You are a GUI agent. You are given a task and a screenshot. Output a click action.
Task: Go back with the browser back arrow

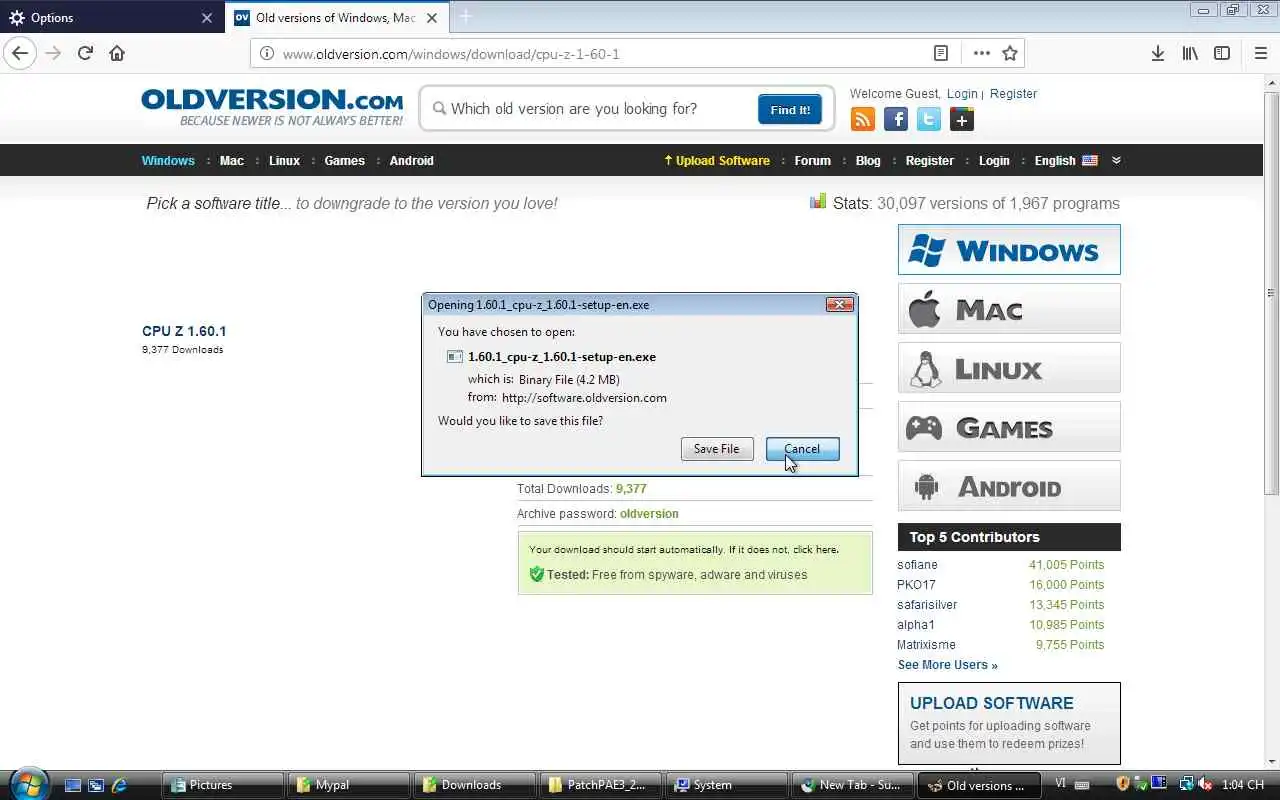(x=20, y=53)
